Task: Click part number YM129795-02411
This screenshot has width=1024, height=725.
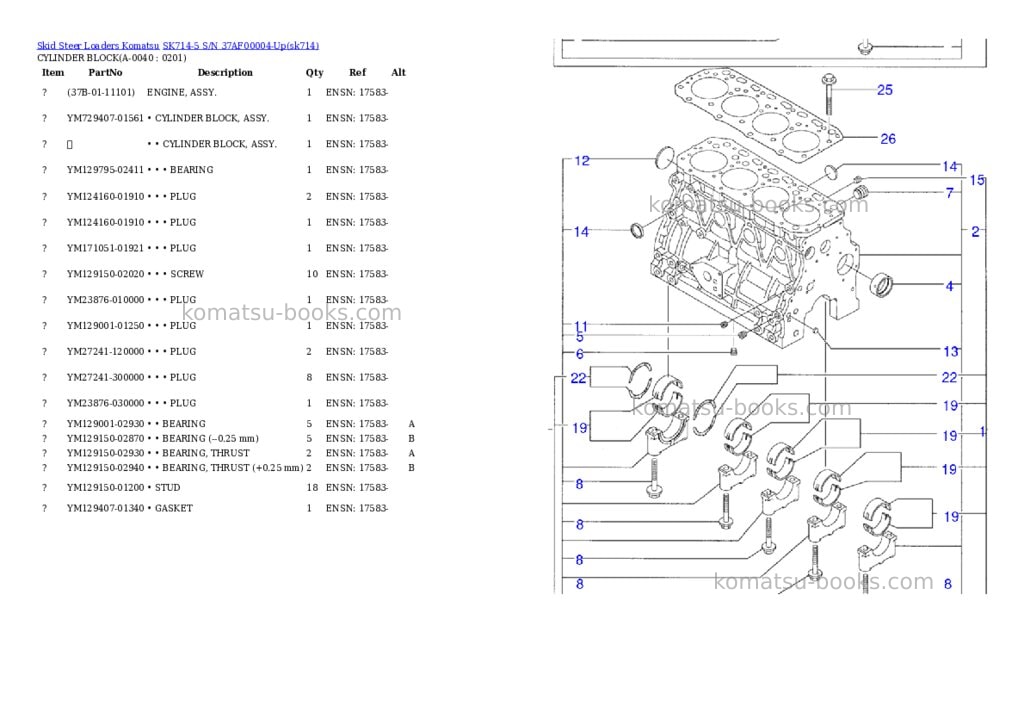Action: pos(105,170)
